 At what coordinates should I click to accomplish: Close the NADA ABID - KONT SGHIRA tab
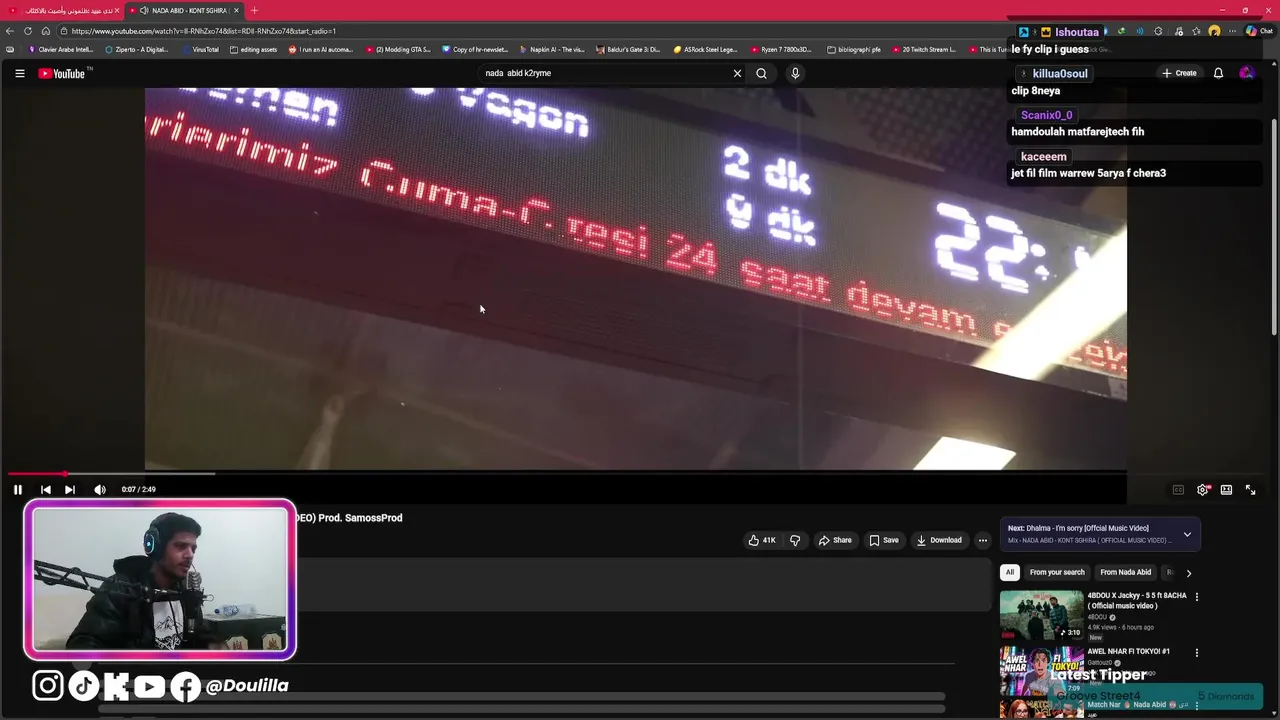(236, 10)
